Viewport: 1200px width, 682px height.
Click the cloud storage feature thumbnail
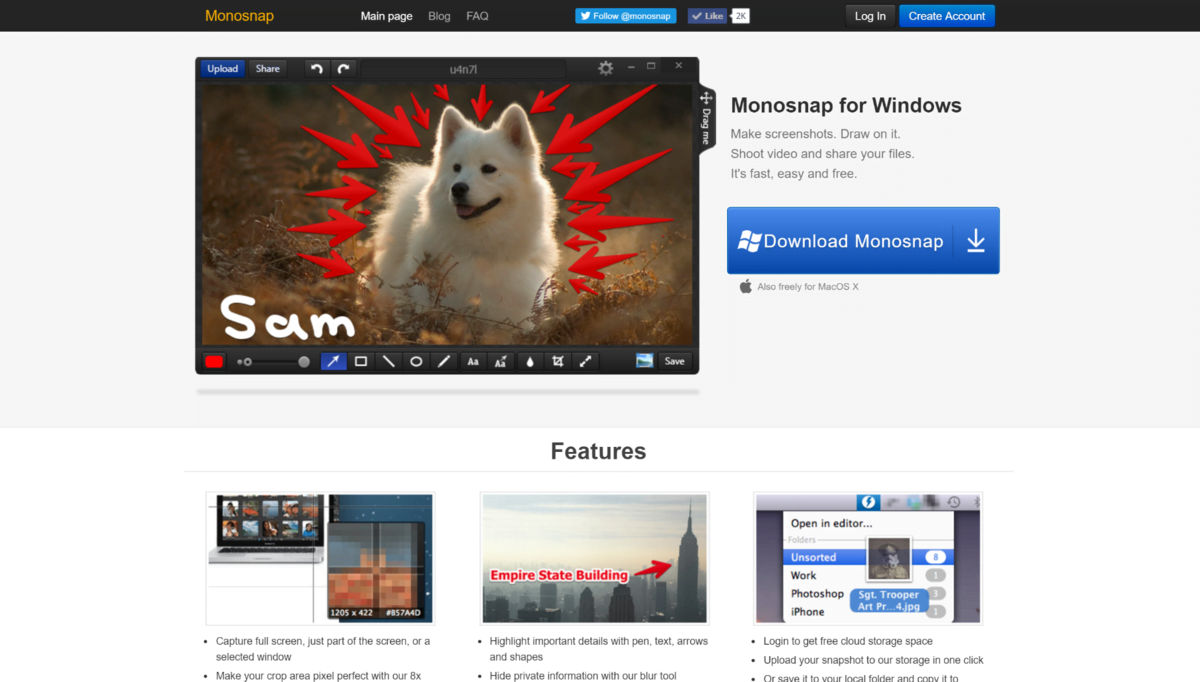[x=868, y=558]
